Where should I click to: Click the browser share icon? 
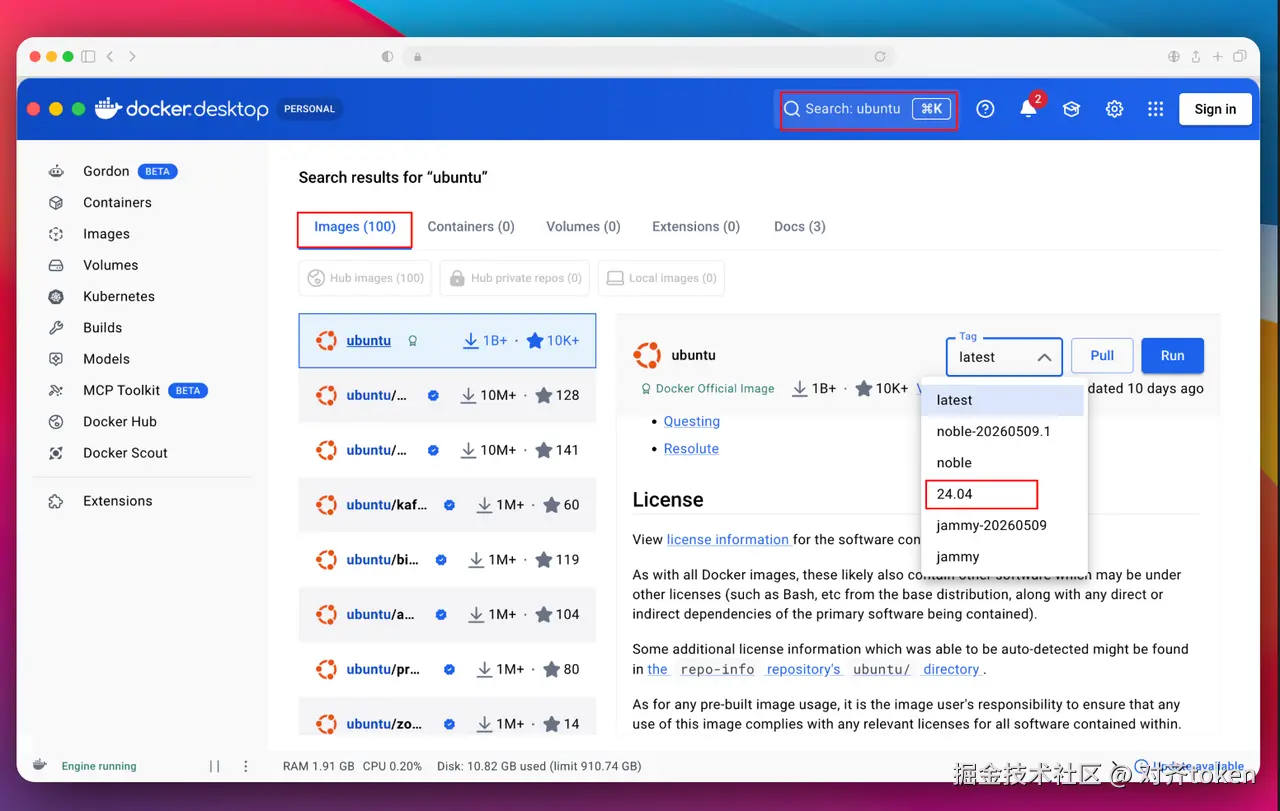tap(1196, 57)
